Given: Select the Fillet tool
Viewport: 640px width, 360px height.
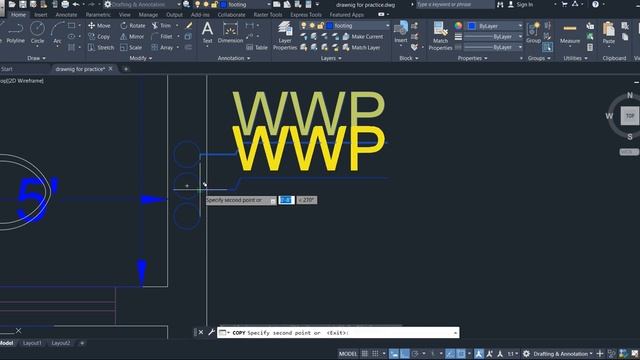Looking at the screenshot, I should tap(162, 36).
